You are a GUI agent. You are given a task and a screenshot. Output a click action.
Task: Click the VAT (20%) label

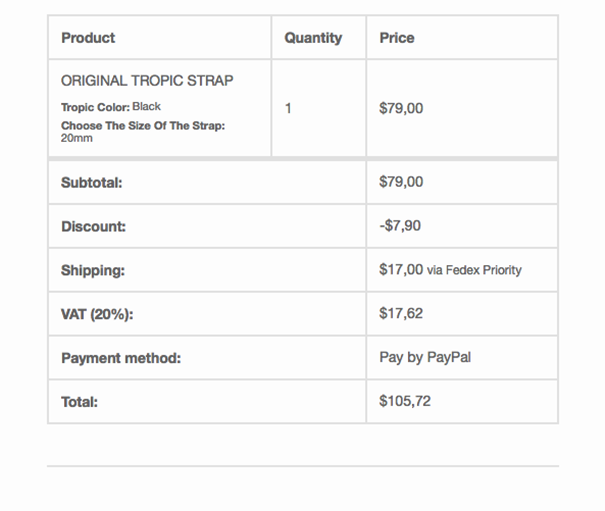click(x=97, y=314)
